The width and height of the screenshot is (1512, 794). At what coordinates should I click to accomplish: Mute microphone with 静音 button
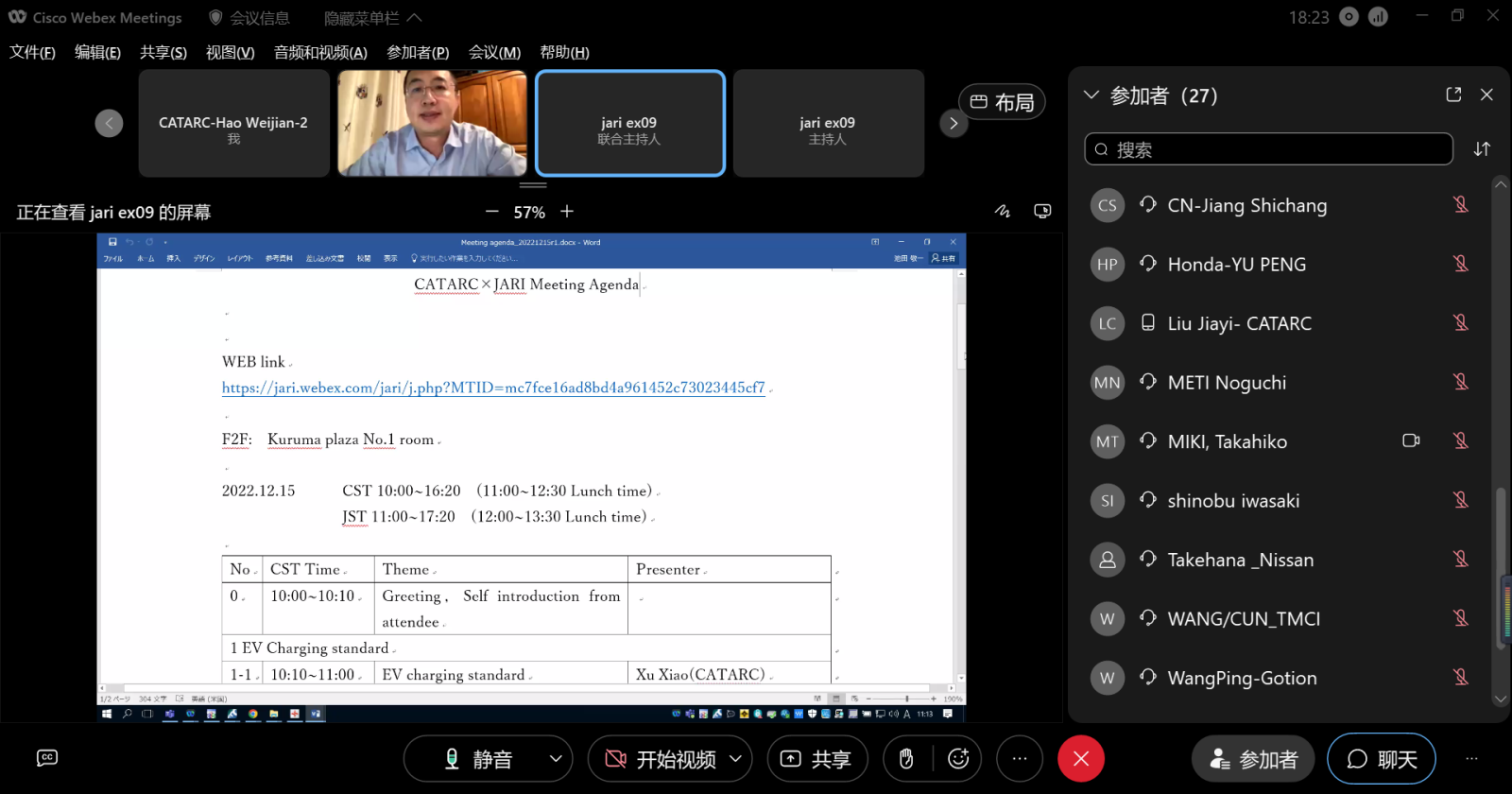(478, 759)
